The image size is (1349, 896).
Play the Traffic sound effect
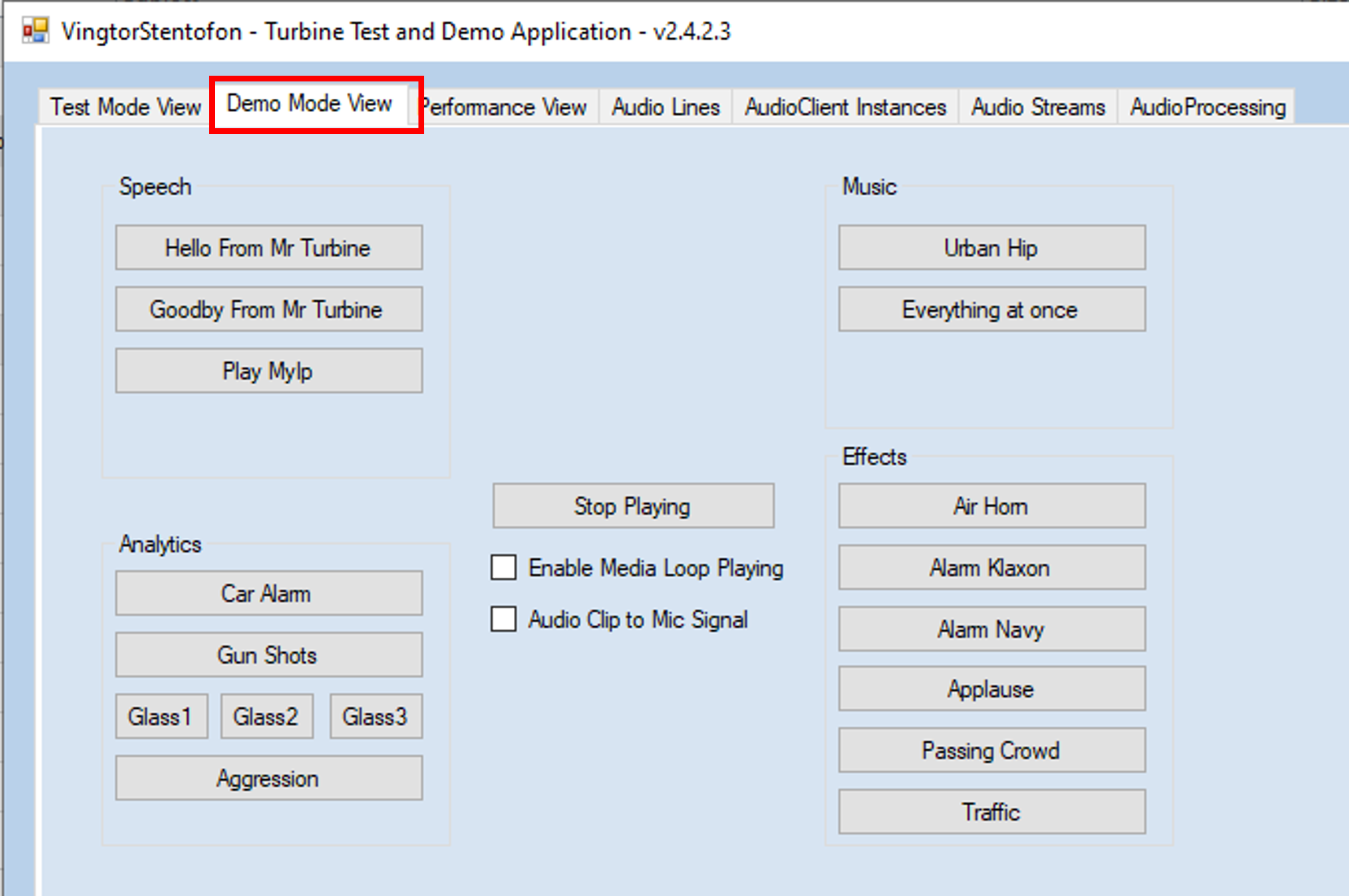pyautogui.click(x=991, y=812)
